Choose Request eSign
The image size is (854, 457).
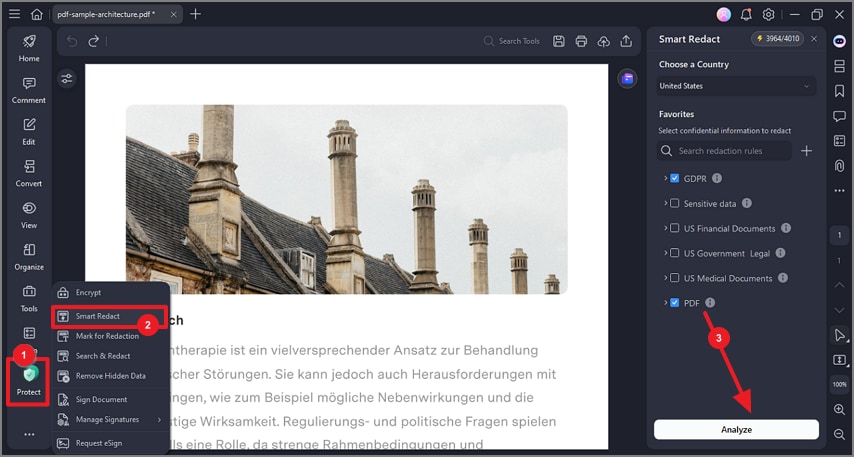click(111, 443)
